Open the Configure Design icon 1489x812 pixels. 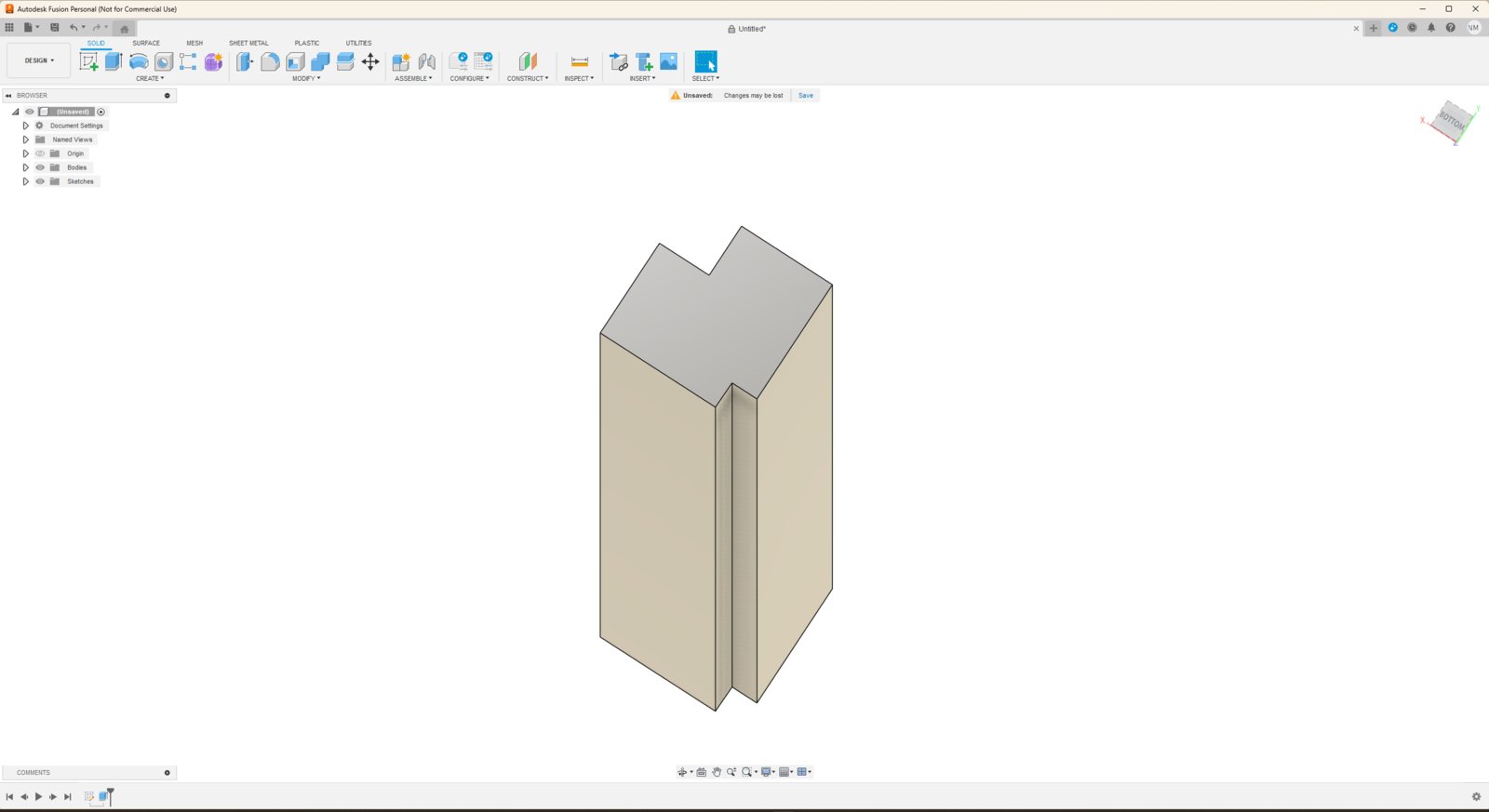[458, 61]
